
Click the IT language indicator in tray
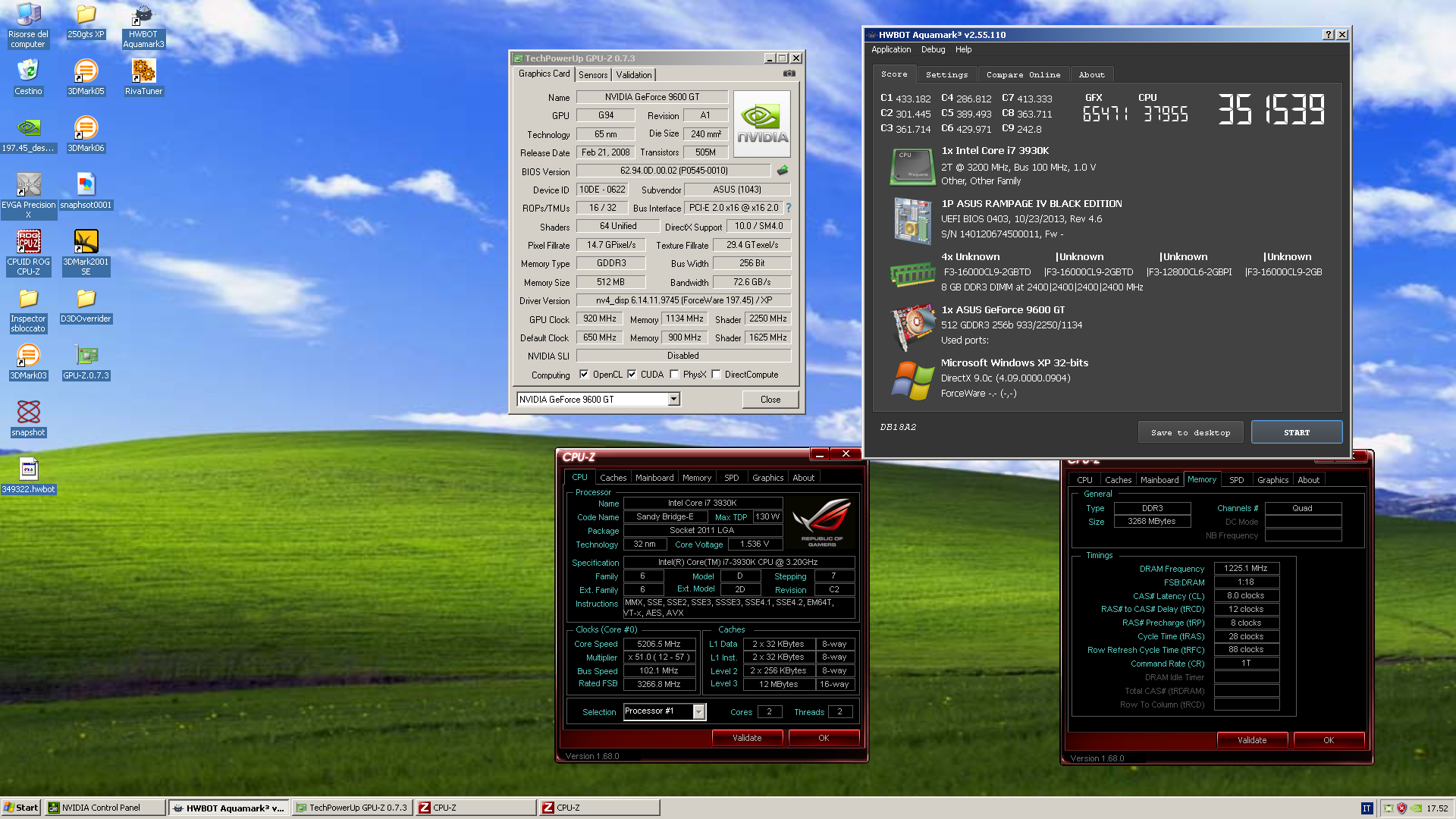(1367, 808)
